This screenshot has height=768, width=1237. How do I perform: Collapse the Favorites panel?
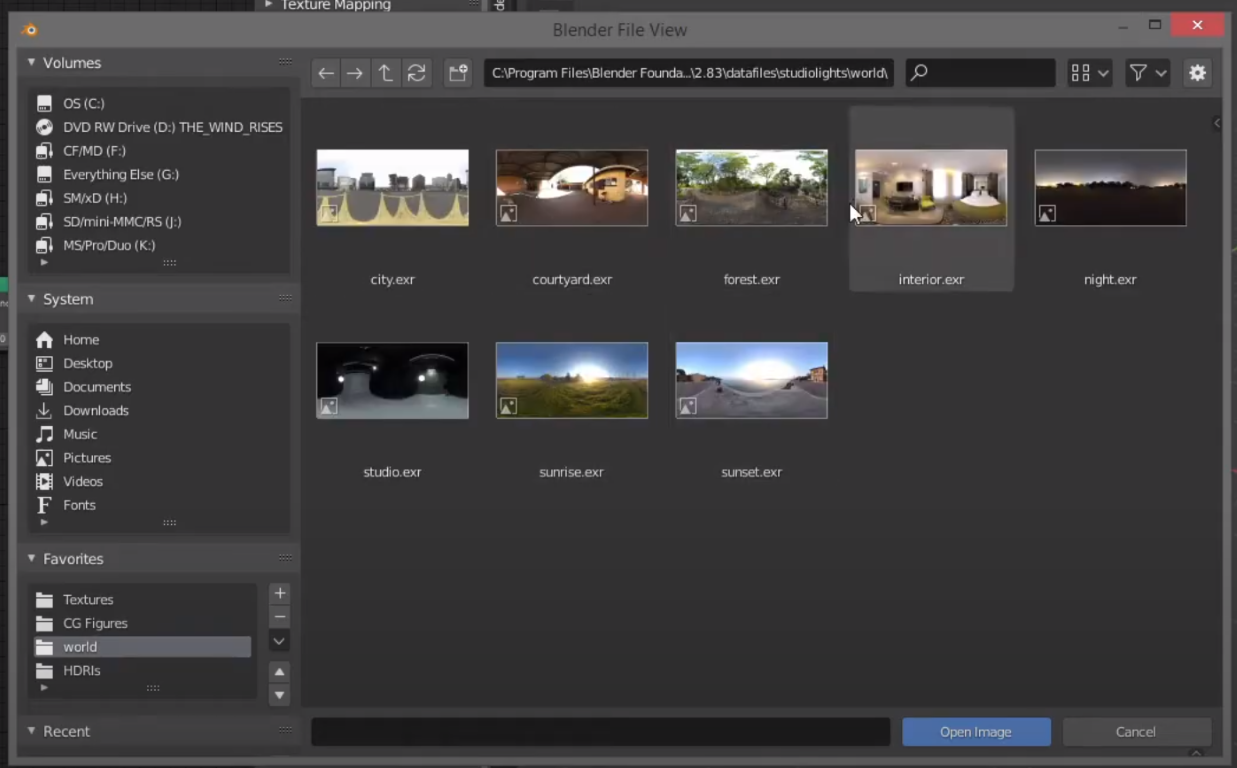coord(31,558)
